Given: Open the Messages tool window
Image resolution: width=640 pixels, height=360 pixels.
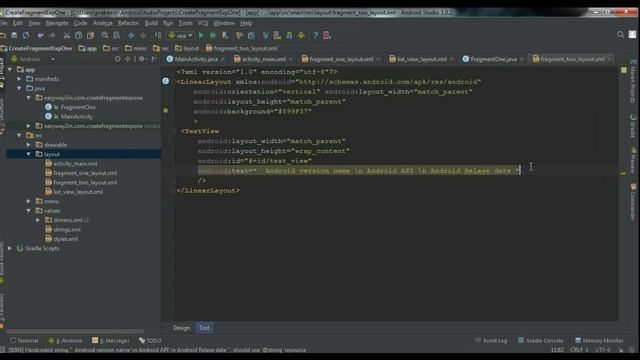Looking at the screenshot, I should 111,340.
